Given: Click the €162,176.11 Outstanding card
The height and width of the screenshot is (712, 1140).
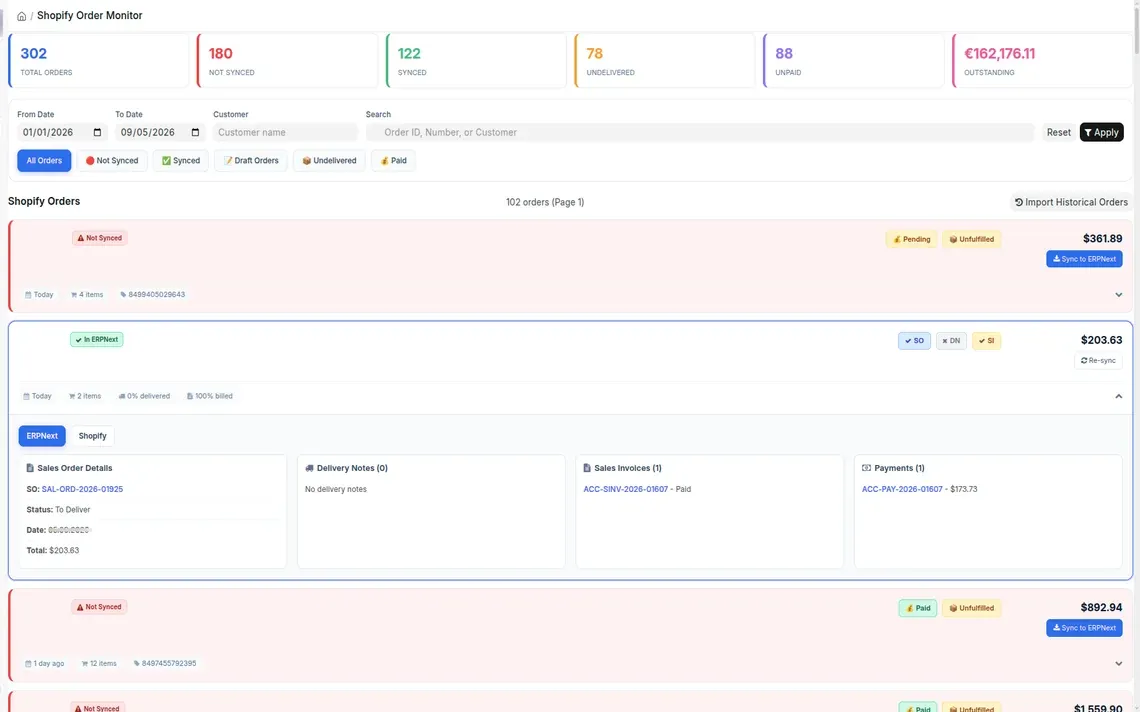Looking at the screenshot, I should pos(1043,60).
